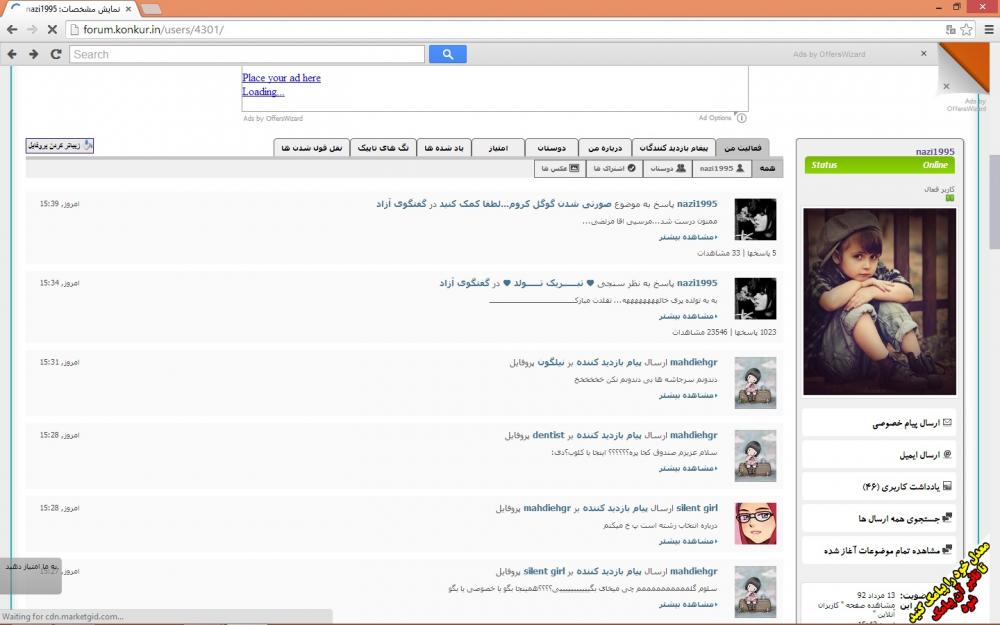Click icon beside جستجوی همه ارسال ها

pos(947,518)
